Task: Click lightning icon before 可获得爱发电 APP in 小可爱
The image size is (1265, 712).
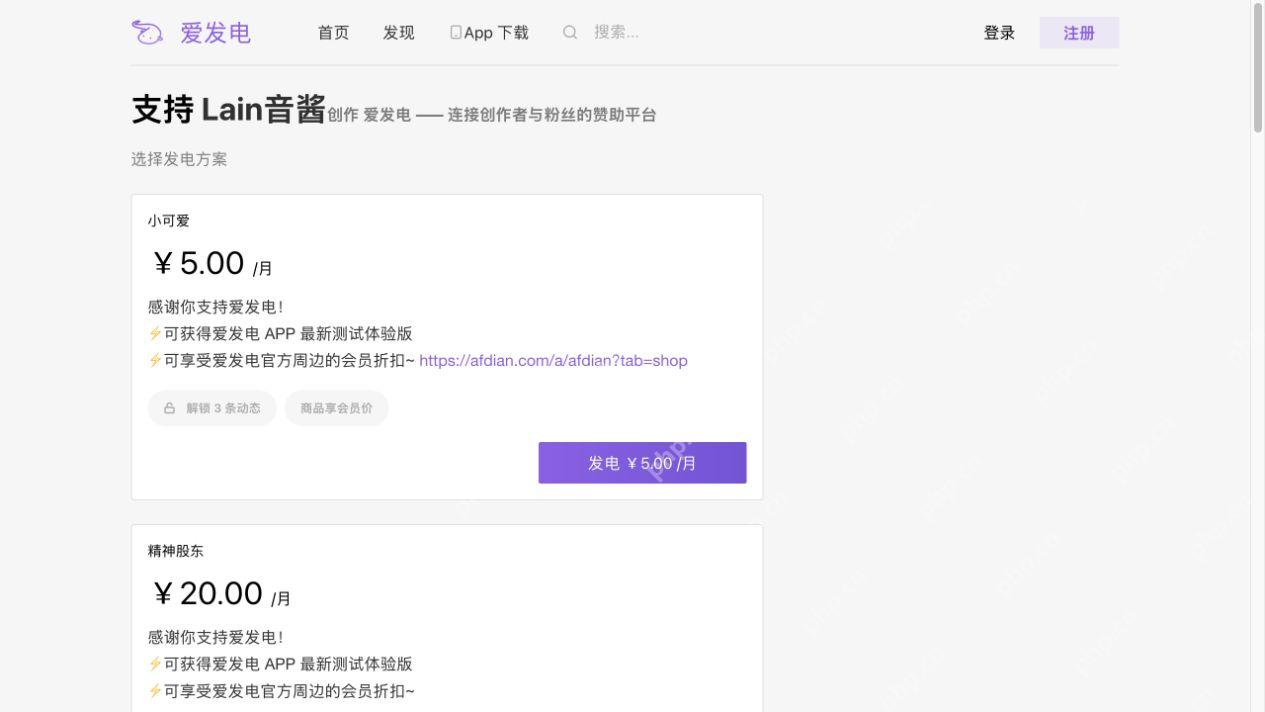Action: (155, 334)
